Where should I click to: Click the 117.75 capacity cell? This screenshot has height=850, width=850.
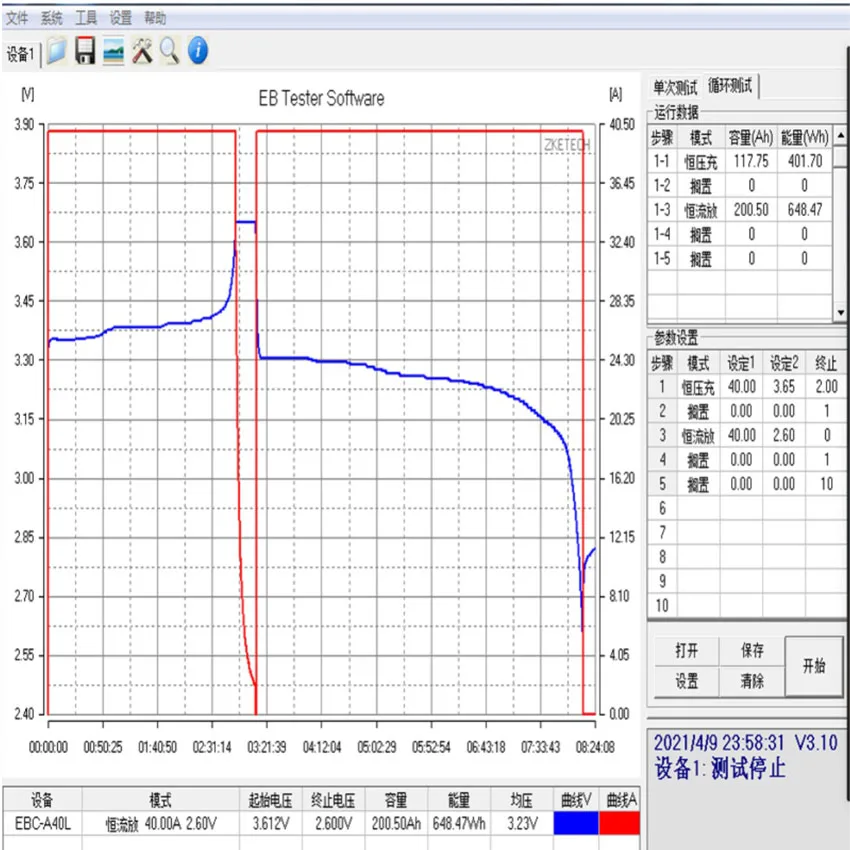(751, 162)
